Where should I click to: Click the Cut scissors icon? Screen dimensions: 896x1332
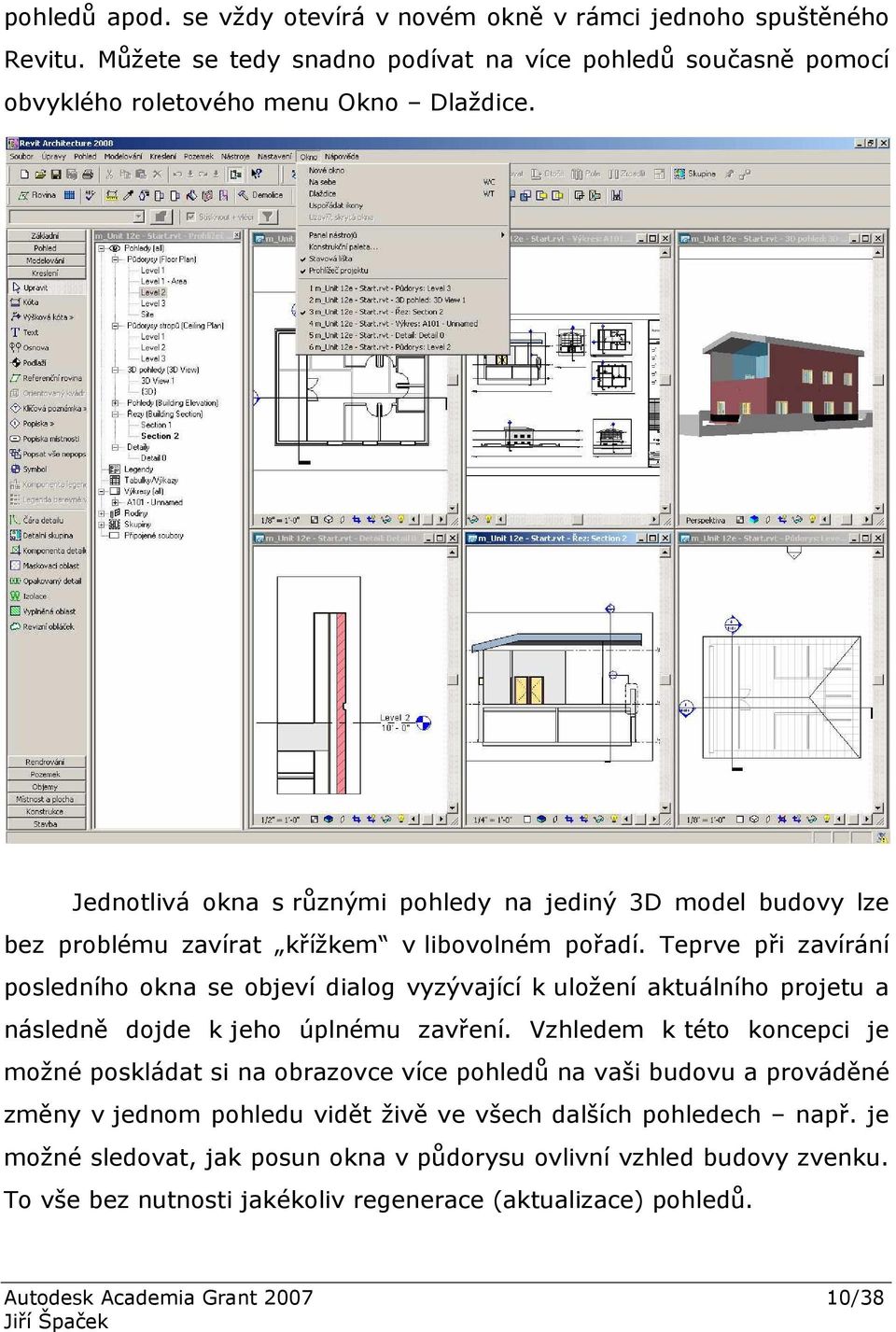pos(110,175)
